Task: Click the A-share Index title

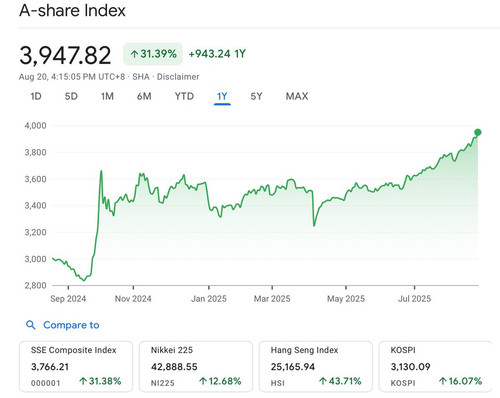Action: [72, 10]
